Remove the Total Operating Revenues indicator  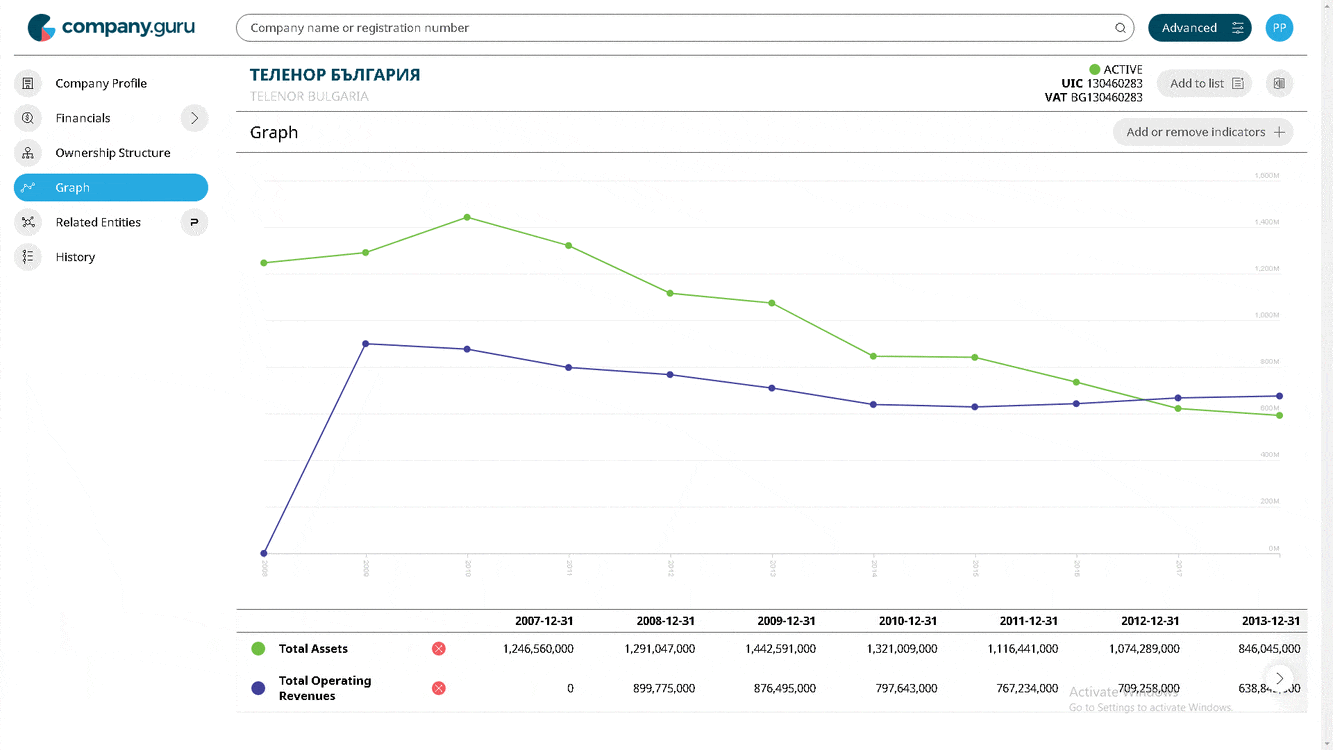[x=438, y=688]
